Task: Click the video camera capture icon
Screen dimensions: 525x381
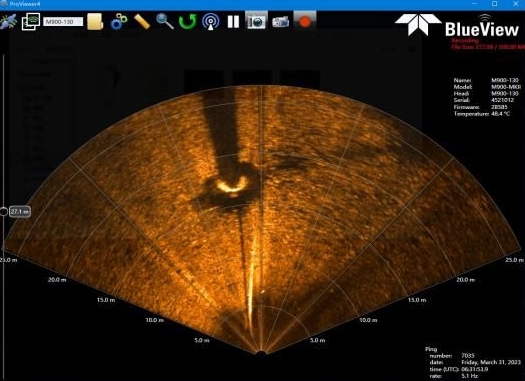Action: tap(281, 22)
